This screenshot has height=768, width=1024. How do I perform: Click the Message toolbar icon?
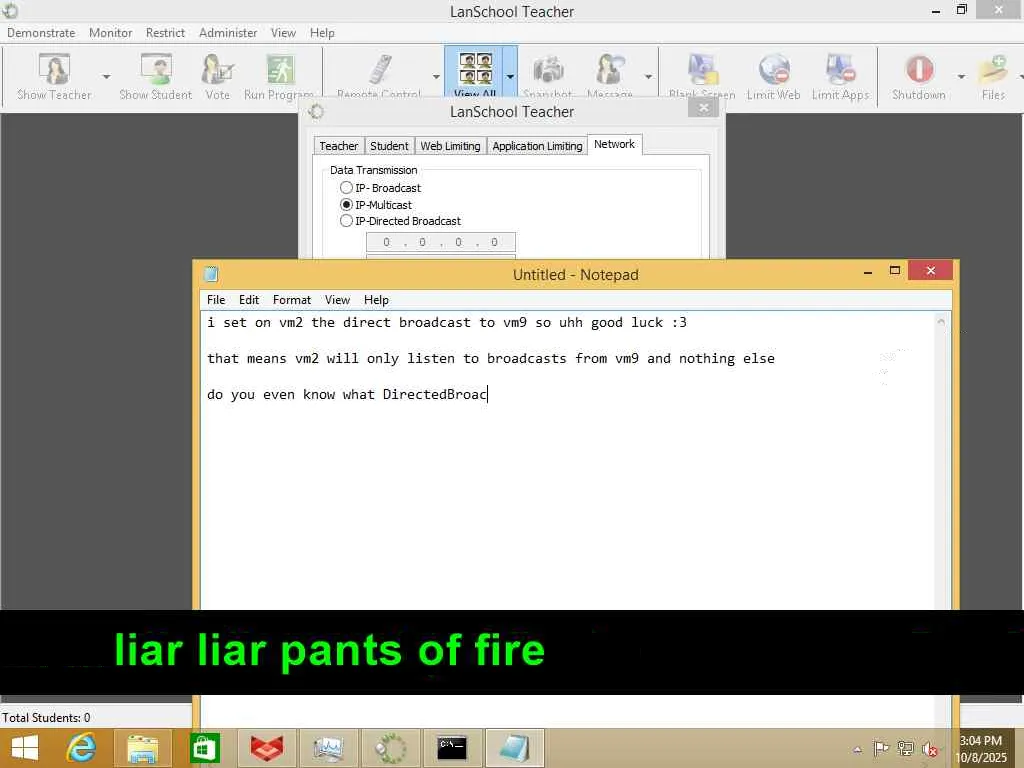coord(610,73)
